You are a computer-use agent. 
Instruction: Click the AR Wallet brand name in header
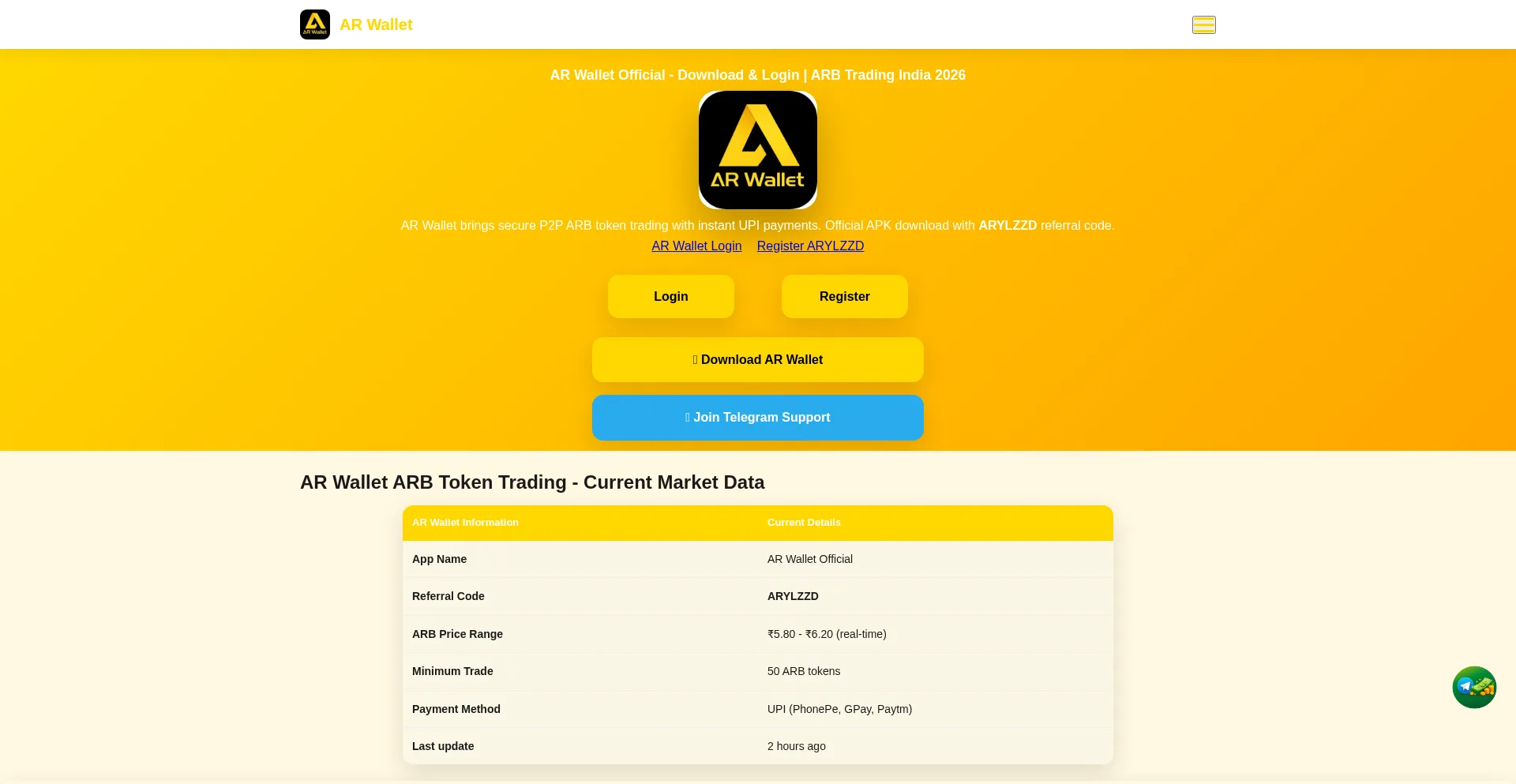(x=376, y=24)
